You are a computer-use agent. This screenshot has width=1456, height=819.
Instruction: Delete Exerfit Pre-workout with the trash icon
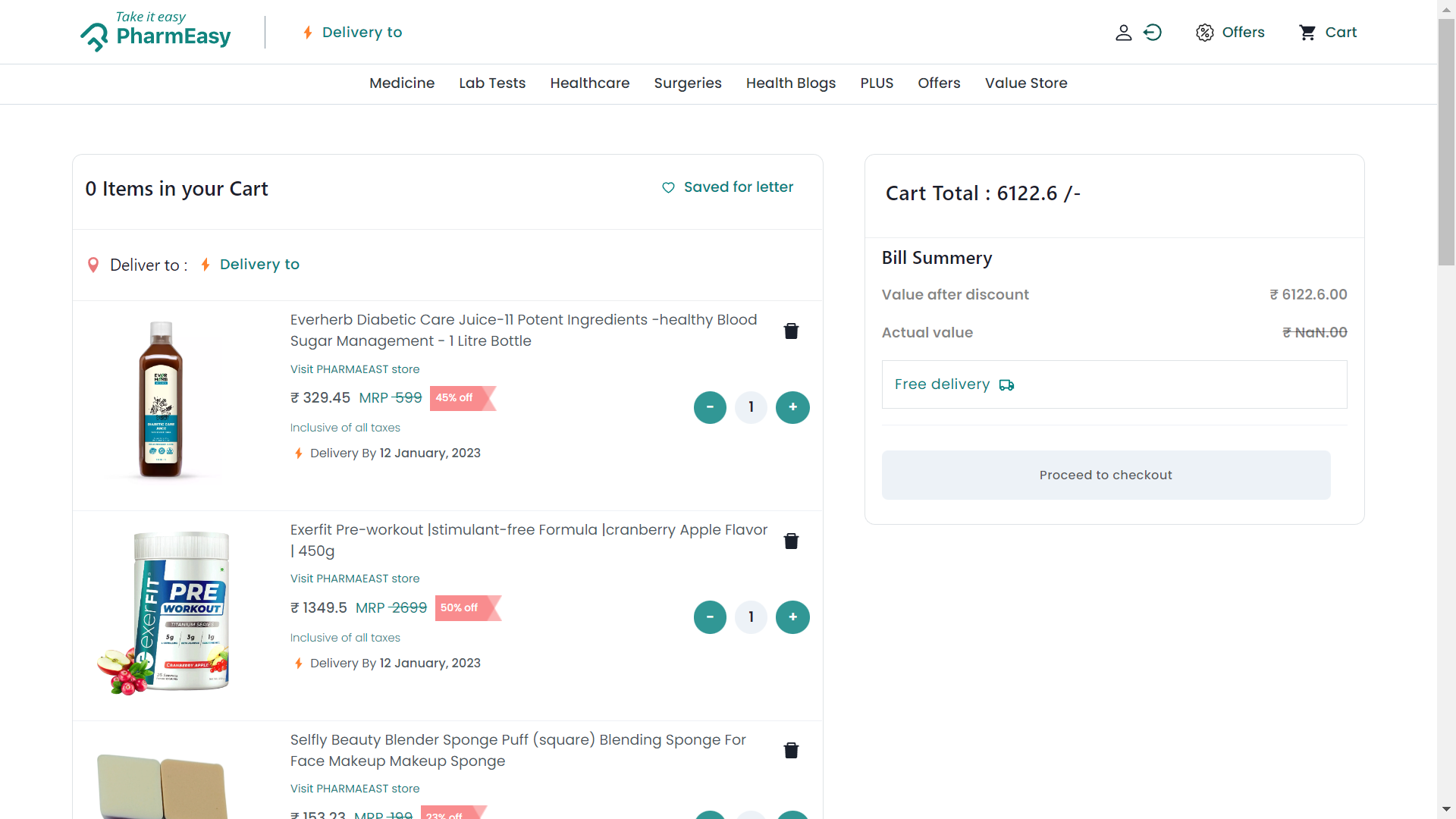click(x=791, y=541)
